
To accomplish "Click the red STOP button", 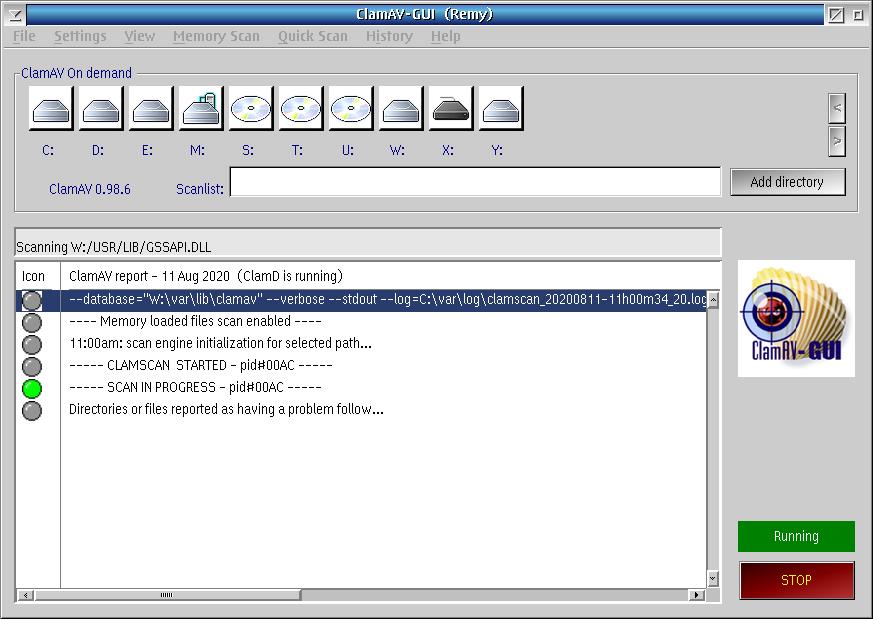I will [796, 580].
